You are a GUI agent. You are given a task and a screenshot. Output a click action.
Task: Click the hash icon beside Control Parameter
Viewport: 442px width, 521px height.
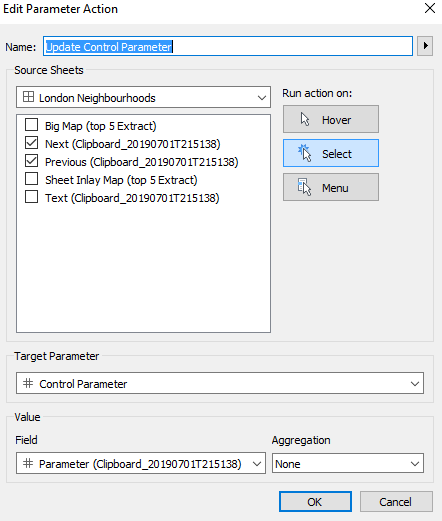pos(28,383)
